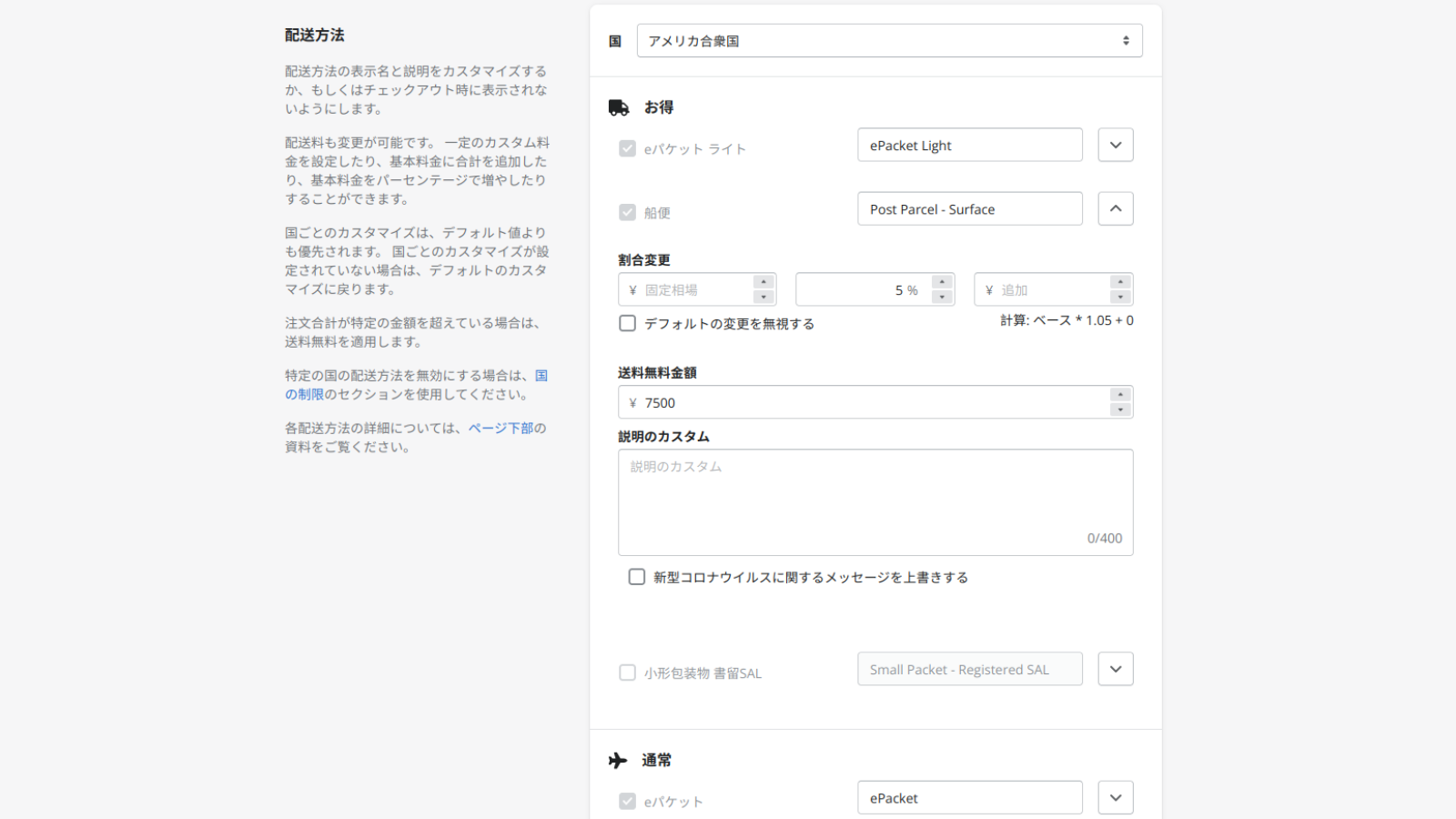
Task: Collapse the Post Parcel - Surface settings
Action: point(1116,209)
